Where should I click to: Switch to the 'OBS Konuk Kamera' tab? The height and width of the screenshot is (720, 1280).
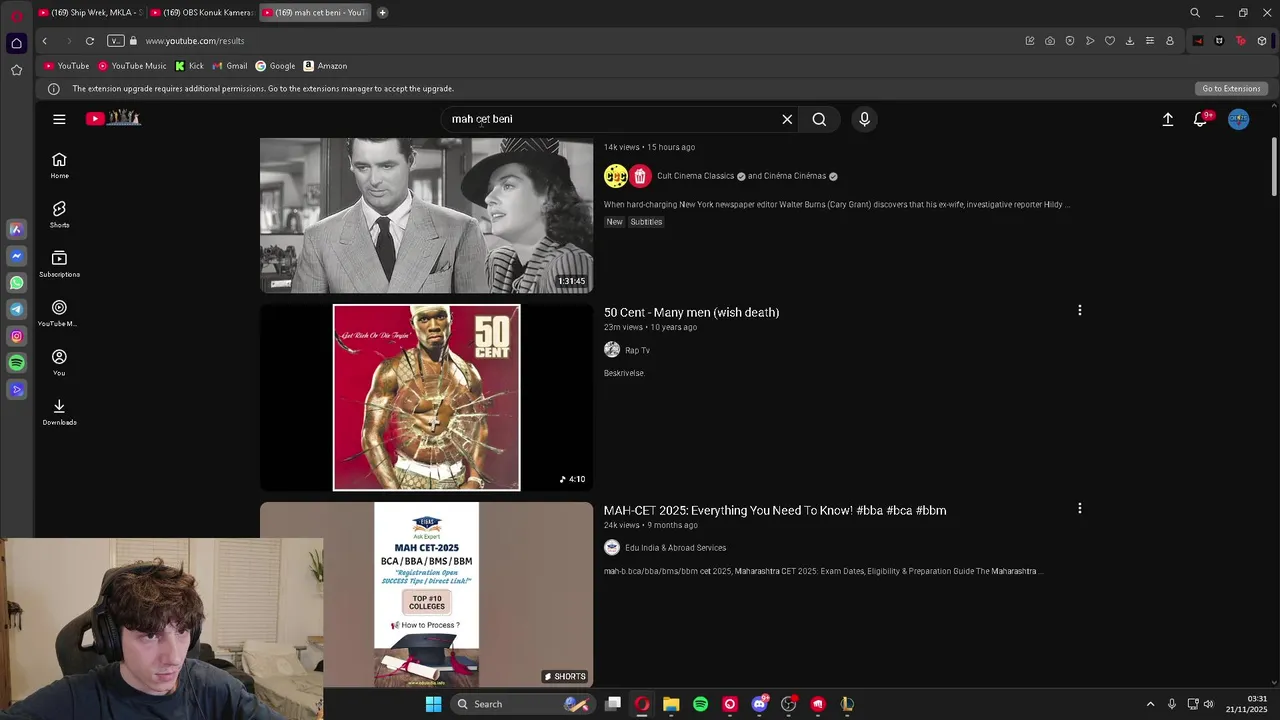[x=202, y=13]
